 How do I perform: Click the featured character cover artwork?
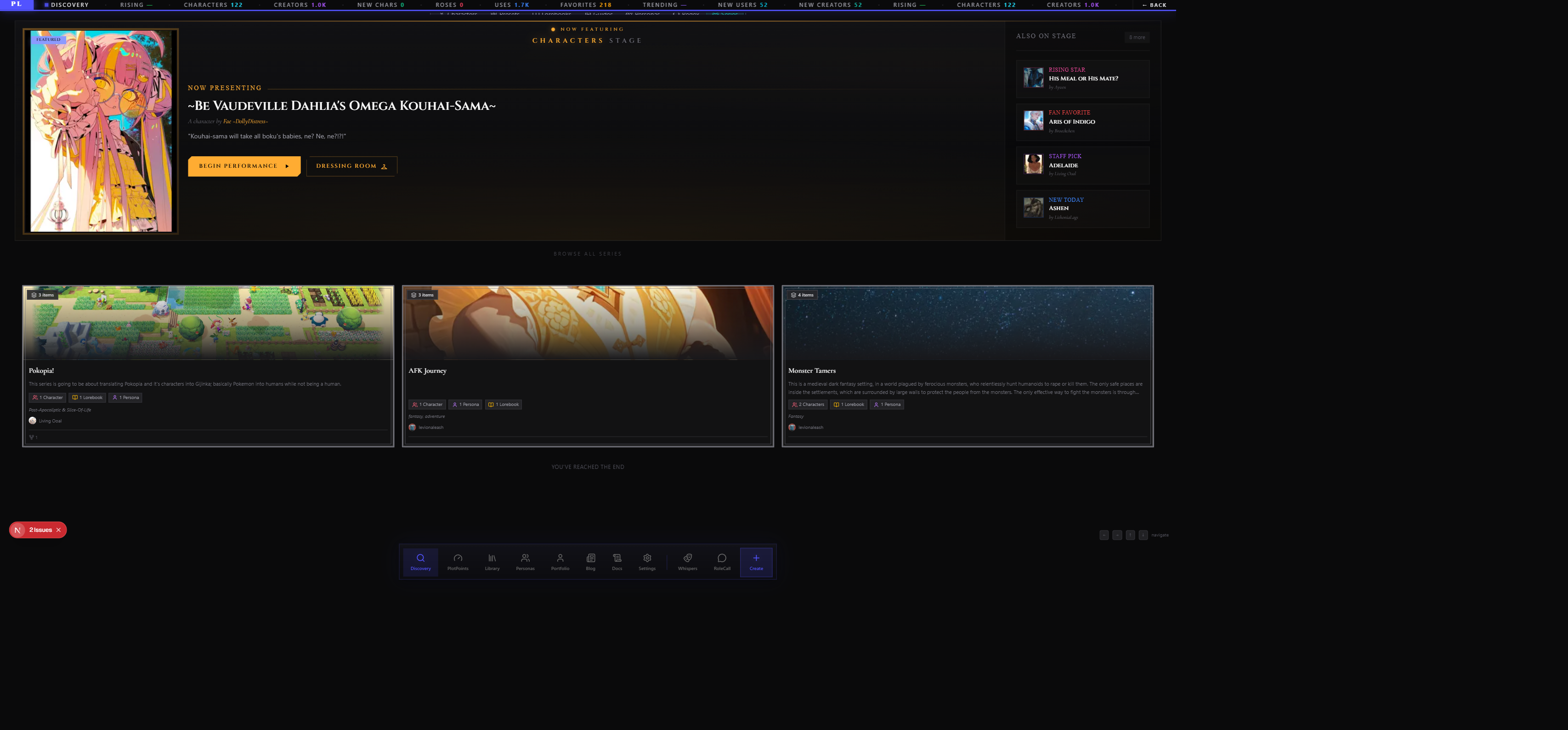(x=101, y=131)
